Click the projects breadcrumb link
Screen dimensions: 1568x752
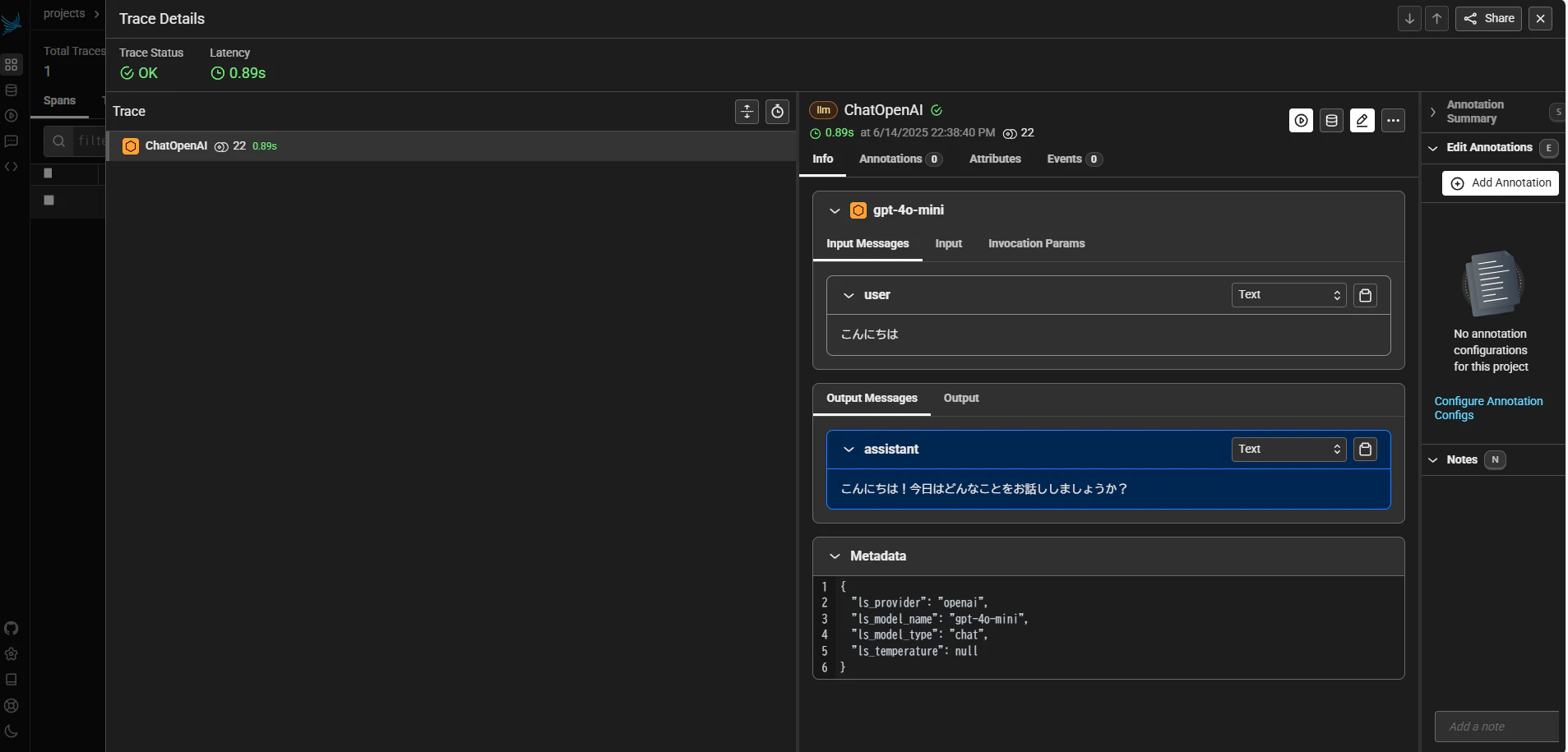[64, 14]
